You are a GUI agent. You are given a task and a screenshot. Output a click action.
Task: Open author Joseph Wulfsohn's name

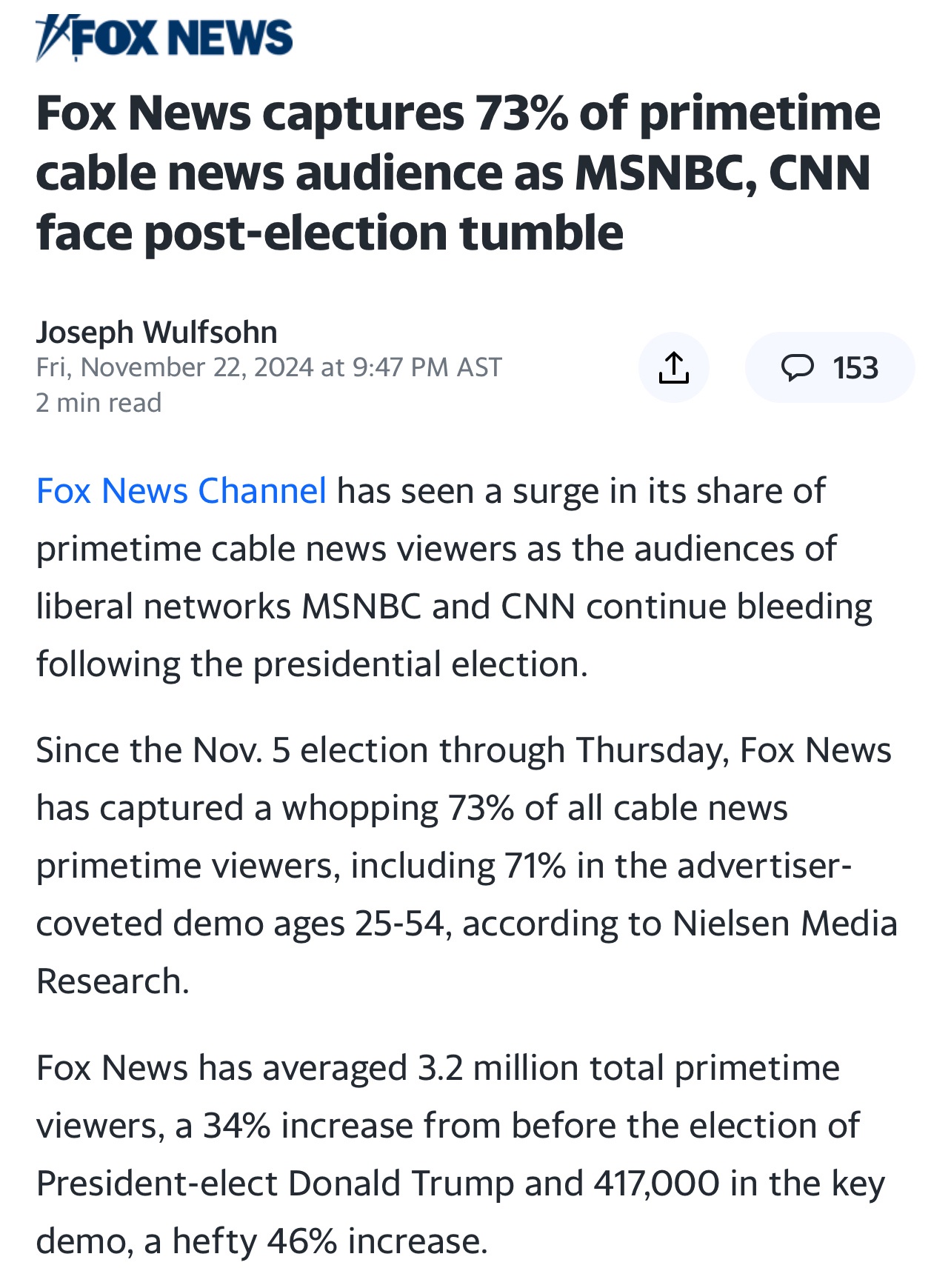pyautogui.click(x=157, y=333)
